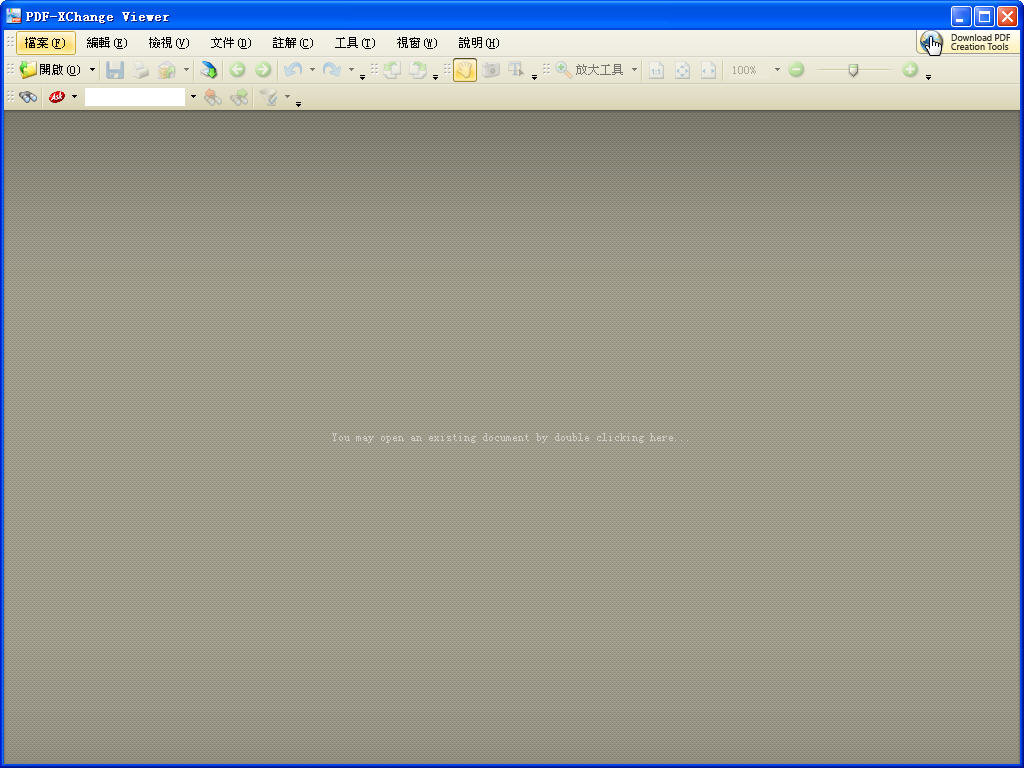Click the binoculars Find icon
This screenshot has width=1024, height=768.
[x=28, y=97]
